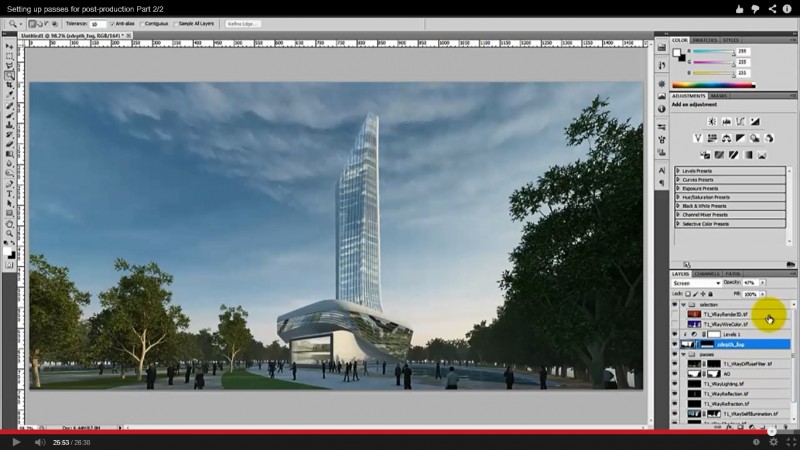This screenshot has width=800, height=450.
Task: Hide the Levels 1 adjustment layer
Action: pyautogui.click(x=674, y=334)
